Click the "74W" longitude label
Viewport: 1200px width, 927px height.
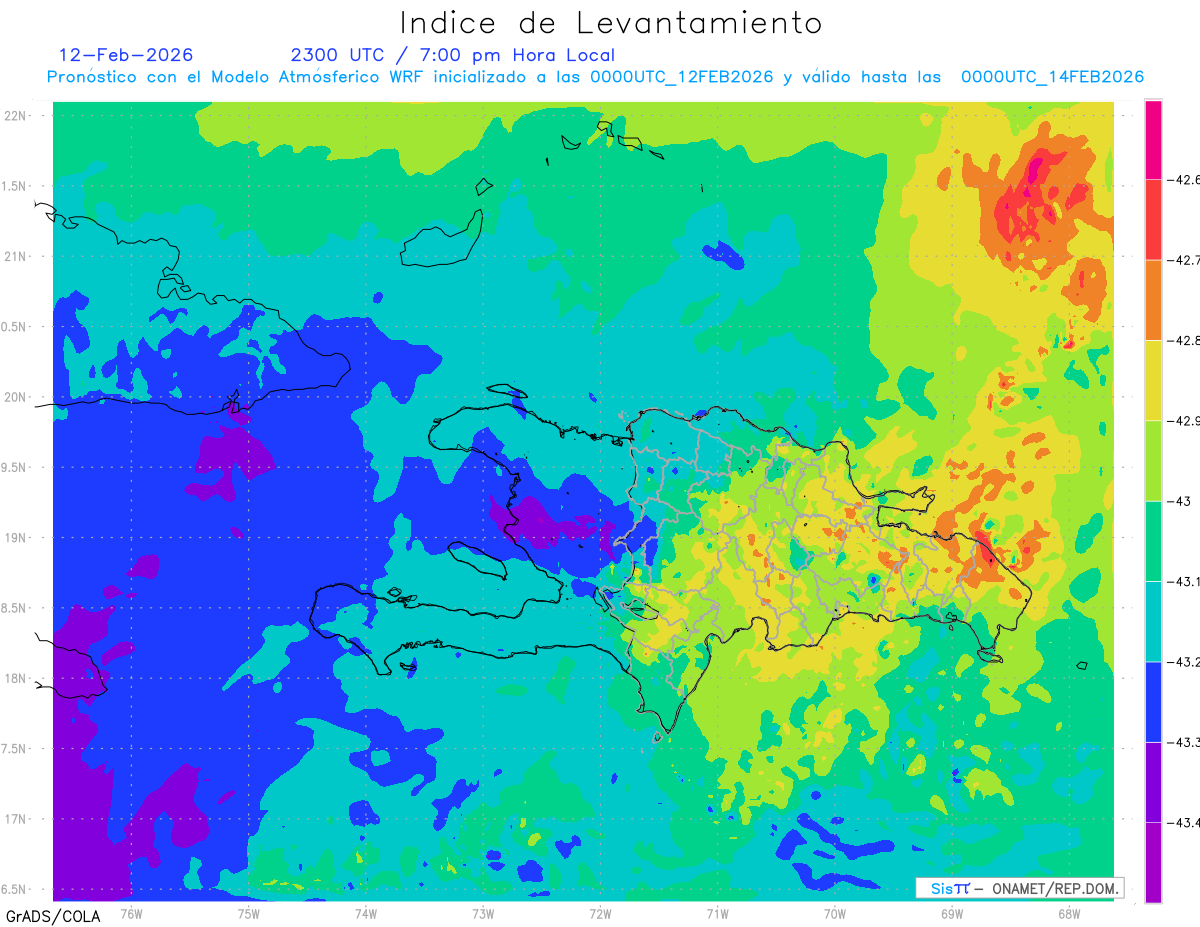point(366,913)
